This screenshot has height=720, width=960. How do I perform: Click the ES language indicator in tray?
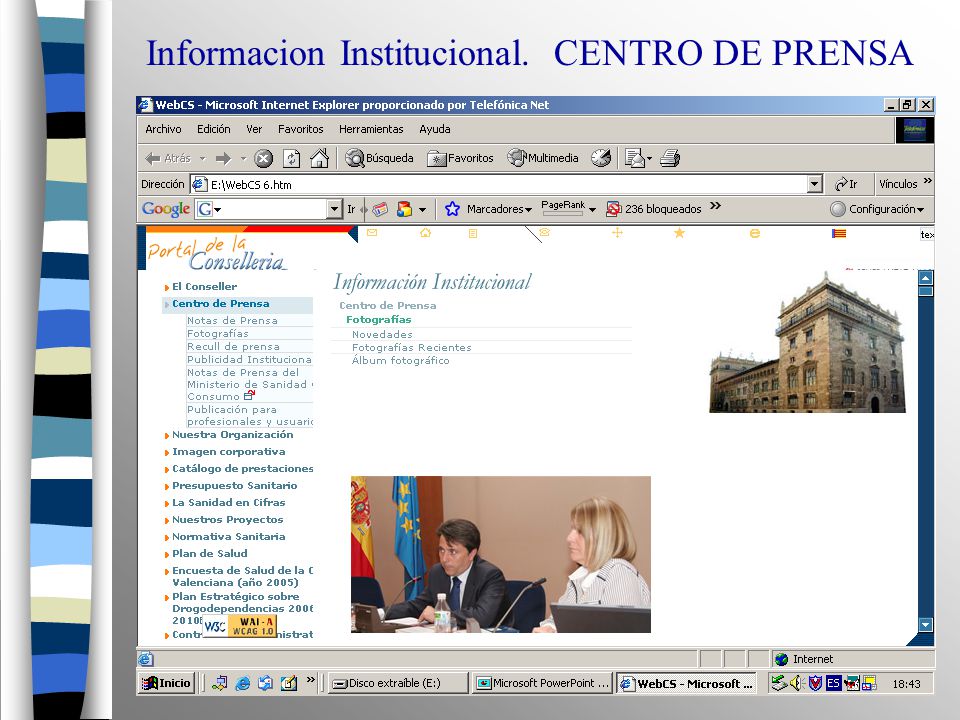click(833, 683)
